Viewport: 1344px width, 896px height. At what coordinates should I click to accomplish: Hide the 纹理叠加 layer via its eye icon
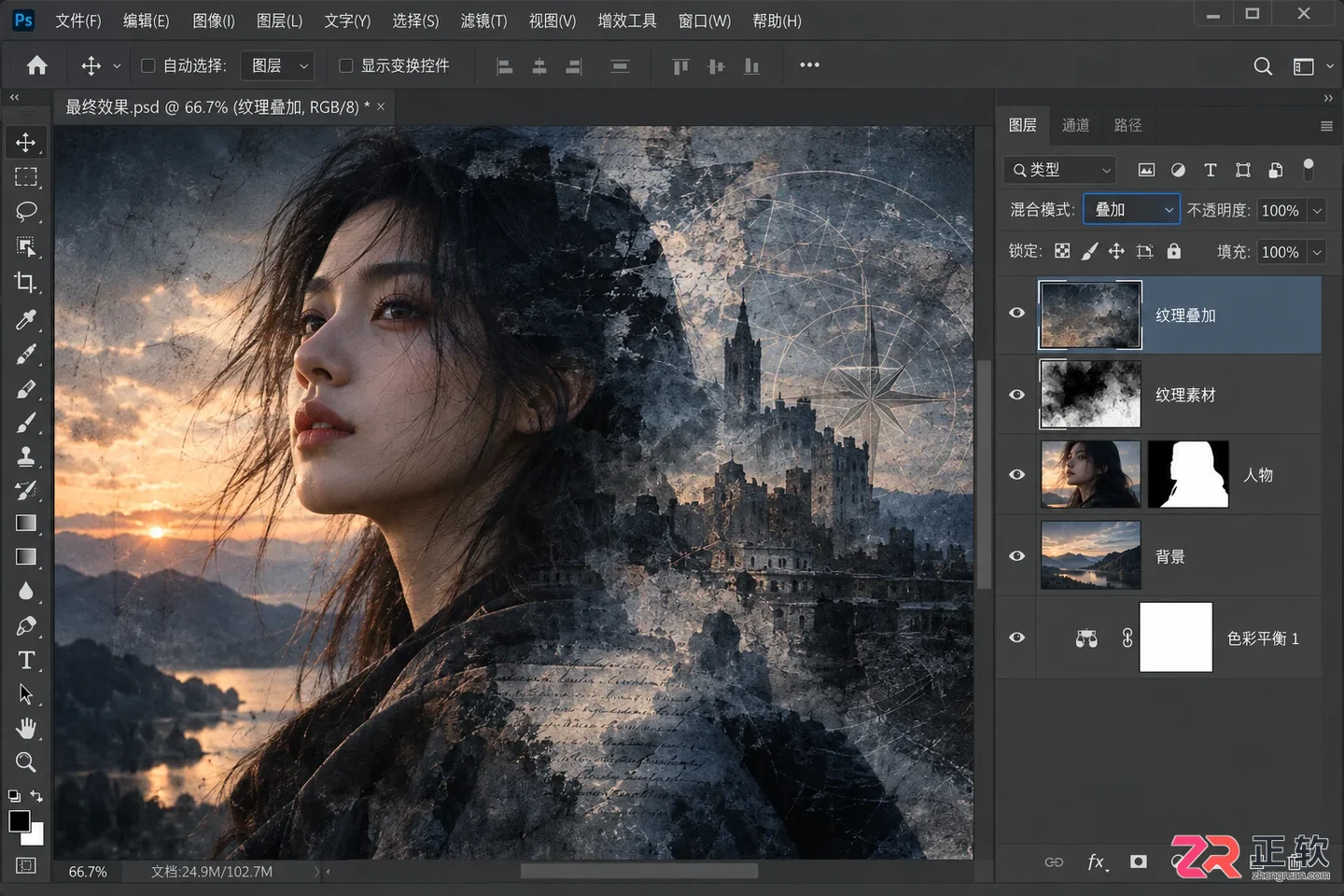(x=1017, y=314)
